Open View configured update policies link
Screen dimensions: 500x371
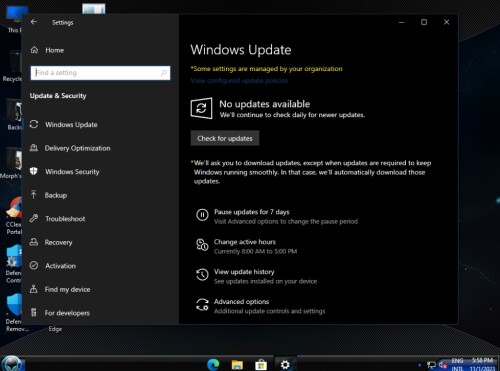[x=239, y=81]
